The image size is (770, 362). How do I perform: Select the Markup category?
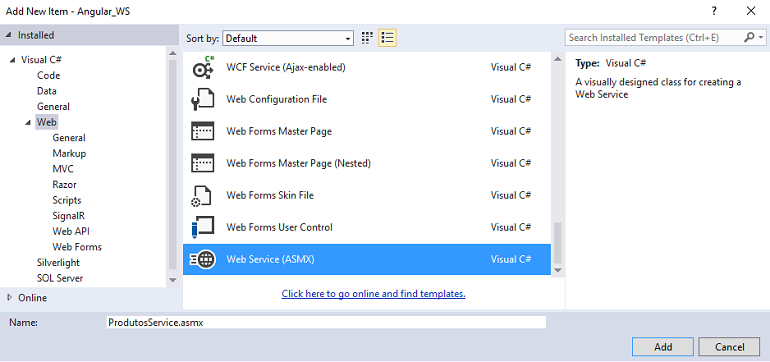pyautogui.click(x=69, y=153)
